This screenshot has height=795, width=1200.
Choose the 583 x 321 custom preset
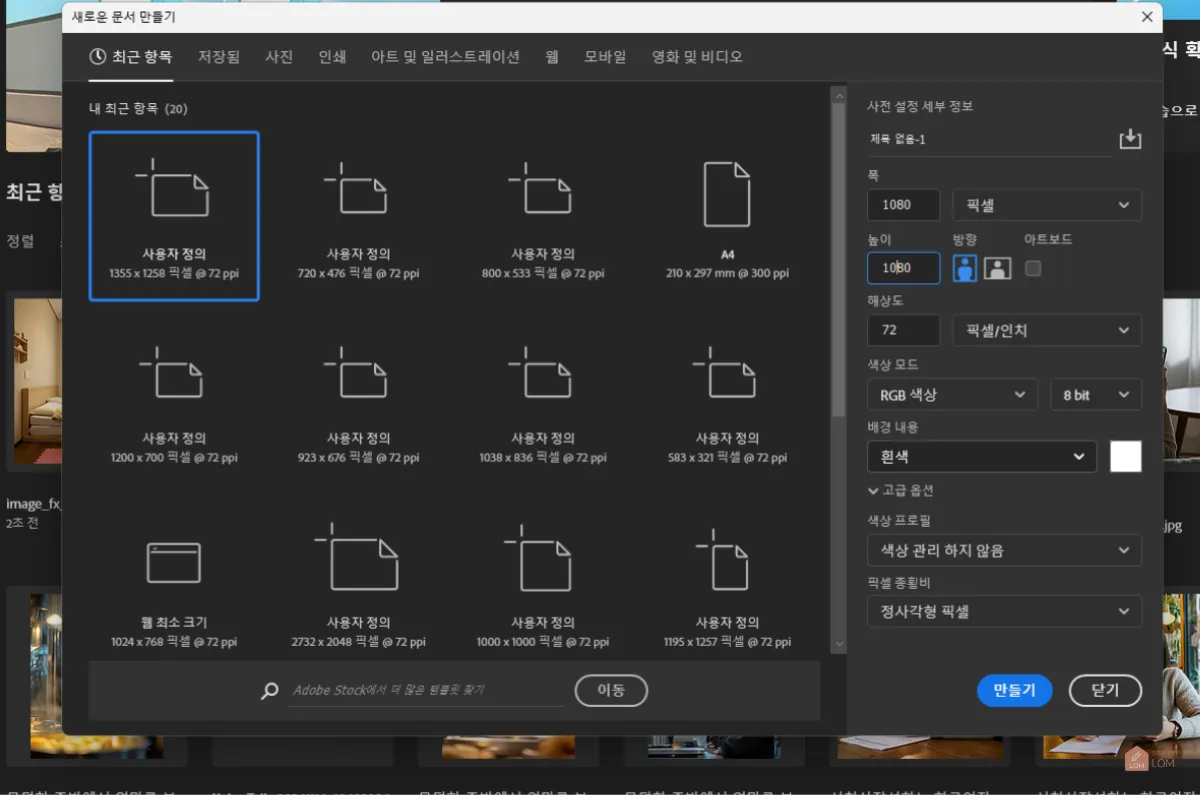727,400
